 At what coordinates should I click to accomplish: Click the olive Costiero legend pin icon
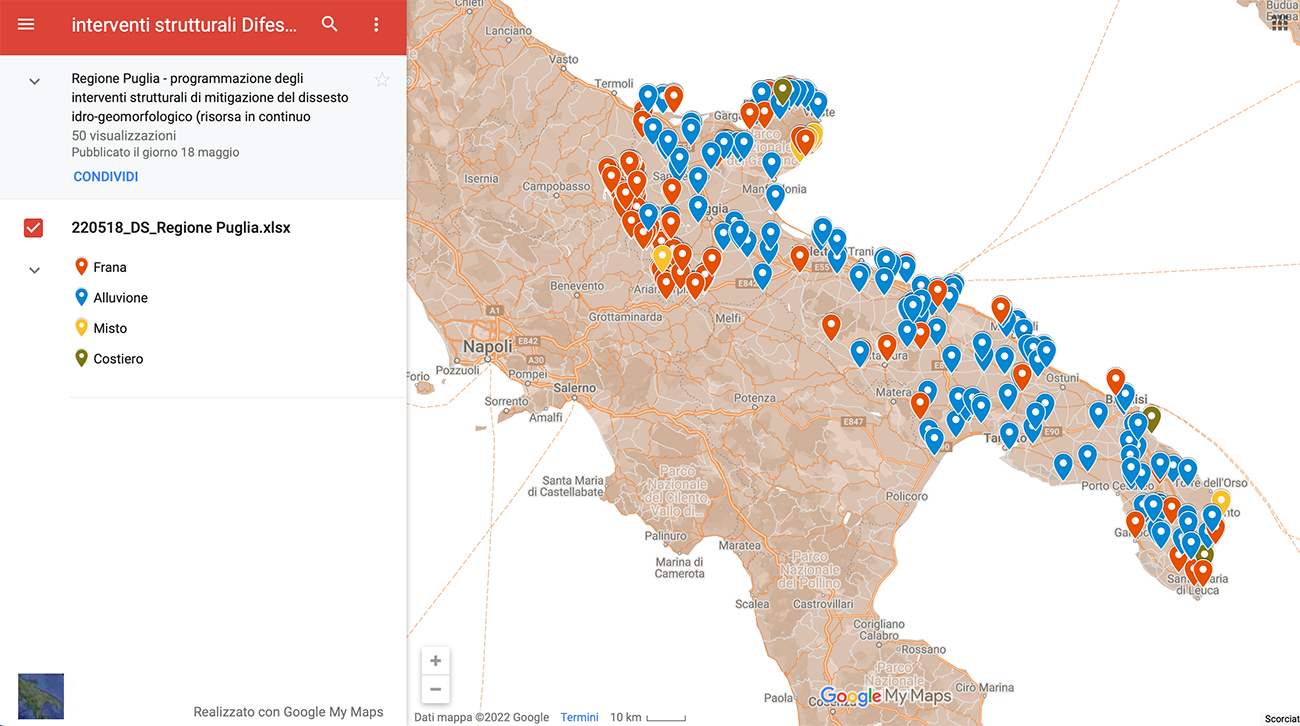coord(82,358)
